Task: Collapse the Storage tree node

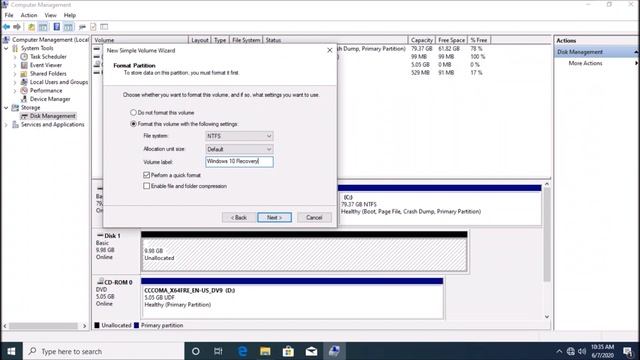Action: point(6,108)
